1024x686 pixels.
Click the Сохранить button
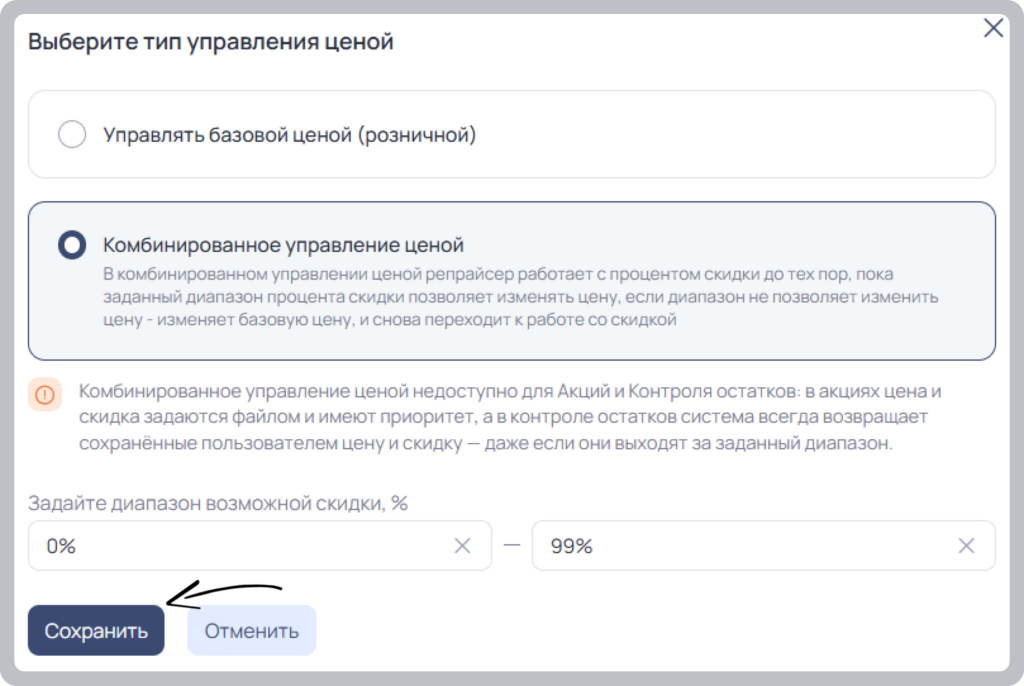point(96,630)
